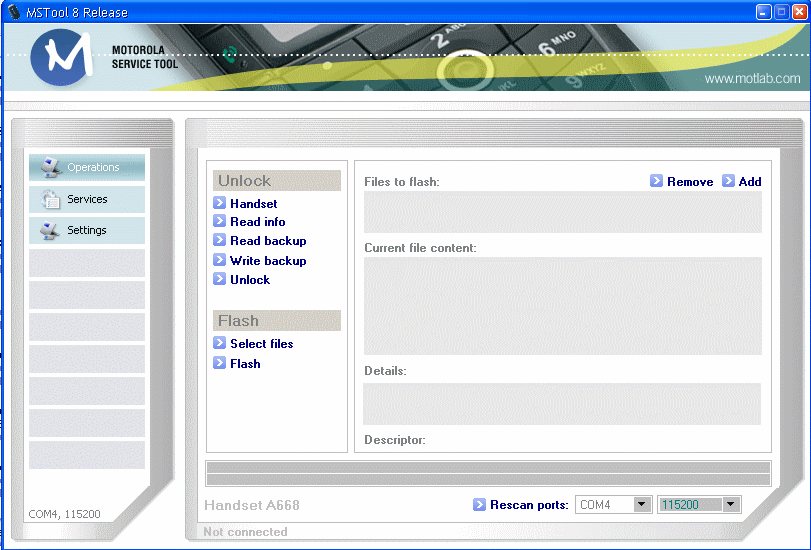The height and width of the screenshot is (550, 811).
Task: Open the Settings tab
Action: coord(87,230)
